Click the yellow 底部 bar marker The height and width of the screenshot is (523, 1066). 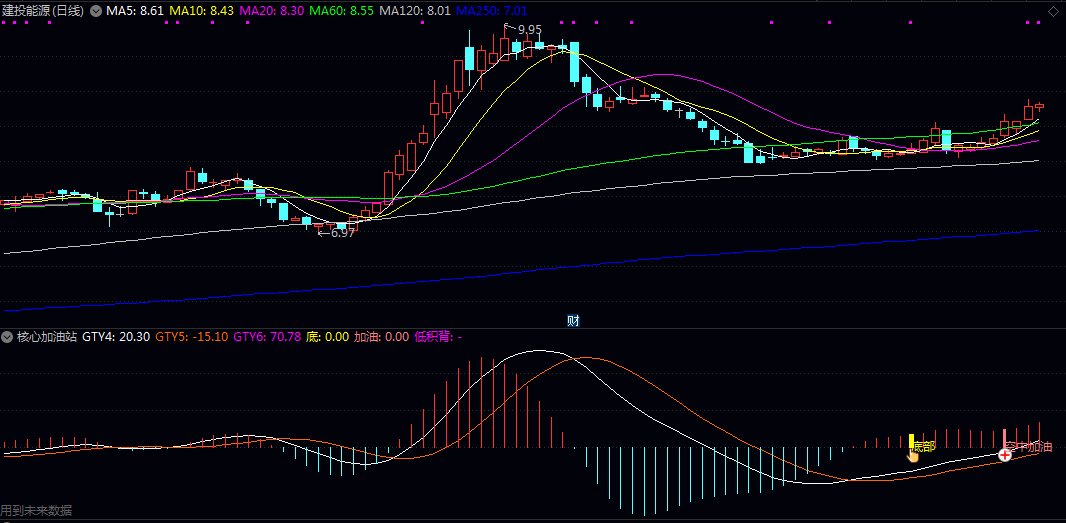[x=912, y=440]
